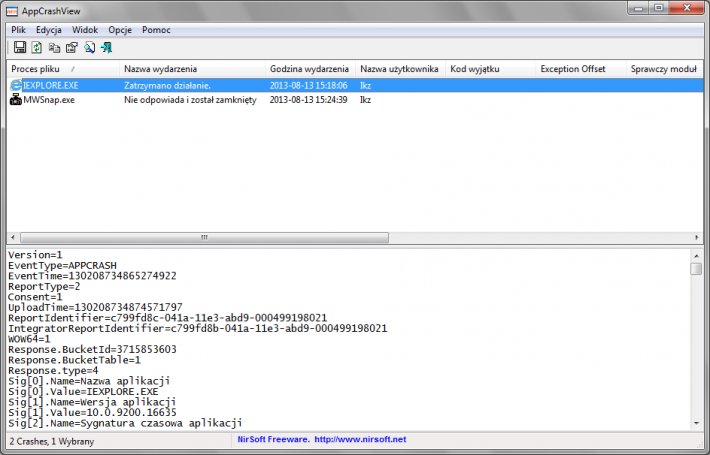Click the camera icon on MWSnap.exe row
The image size is (710, 455).
point(16,100)
